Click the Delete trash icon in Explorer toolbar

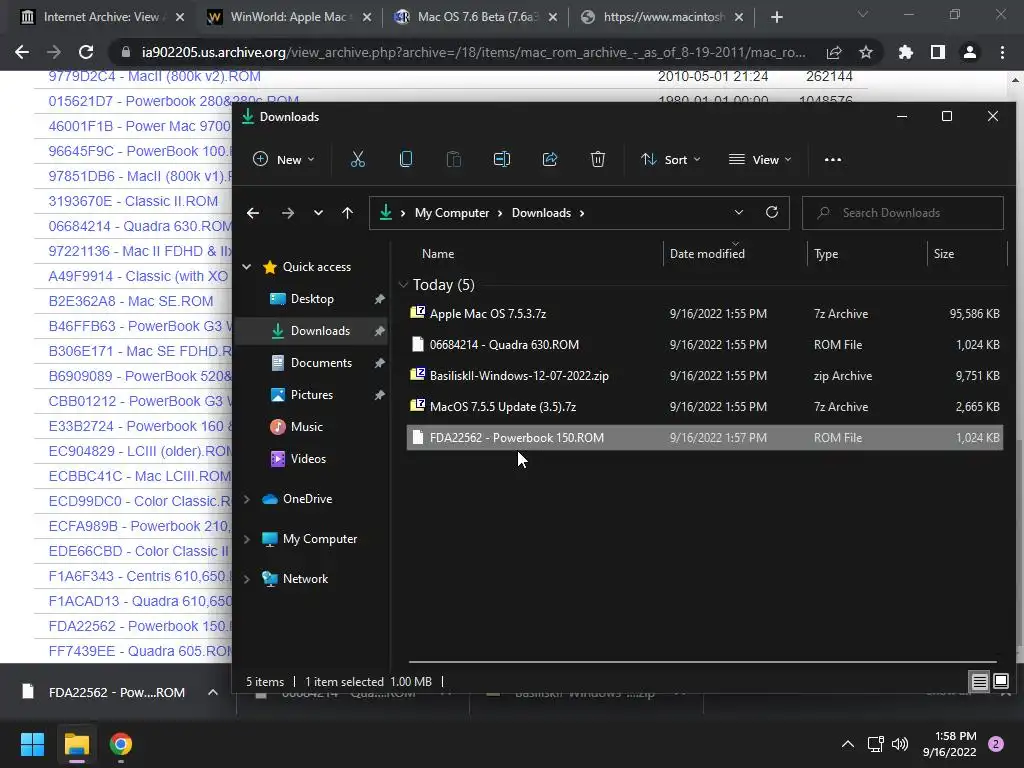pyautogui.click(x=598, y=159)
